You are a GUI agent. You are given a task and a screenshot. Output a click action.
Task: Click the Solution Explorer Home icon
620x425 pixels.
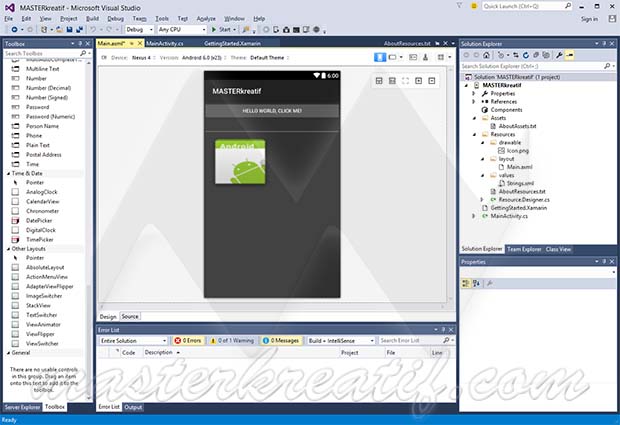pyautogui.click(x=487, y=55)
